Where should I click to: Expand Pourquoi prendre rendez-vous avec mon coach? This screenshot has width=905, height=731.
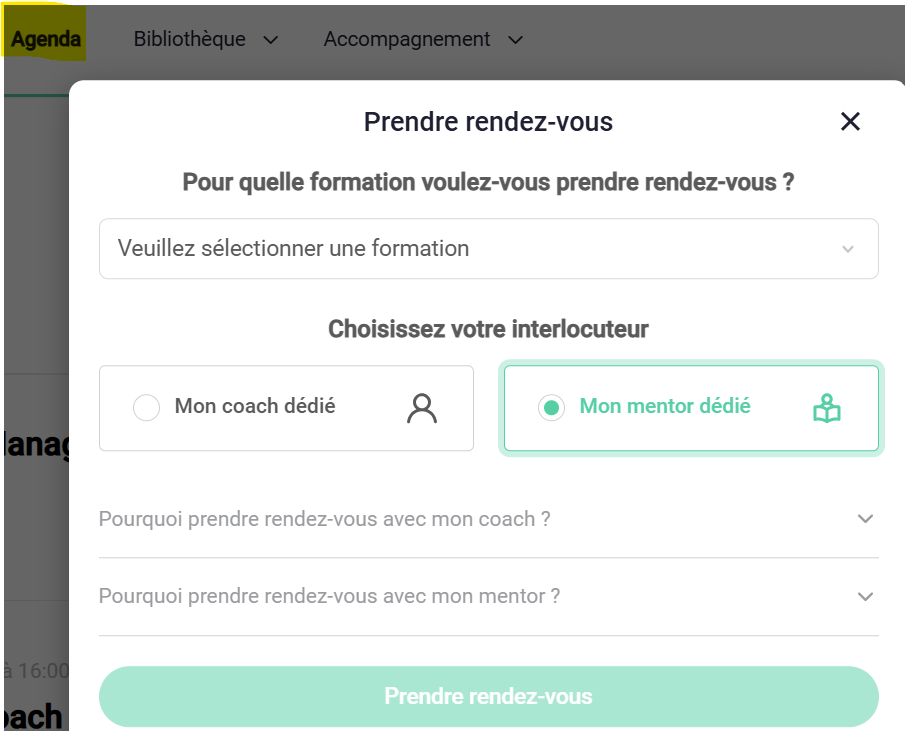tap(325, 519)
